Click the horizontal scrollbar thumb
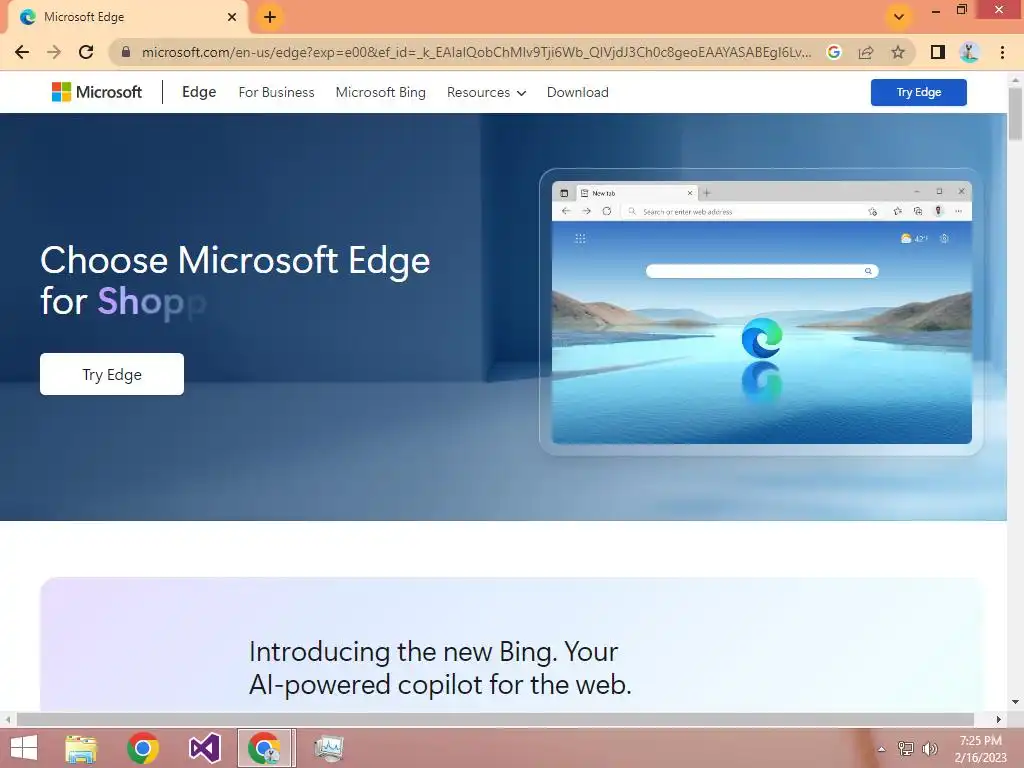1024x768 pixels. click(x=495, y=719)
